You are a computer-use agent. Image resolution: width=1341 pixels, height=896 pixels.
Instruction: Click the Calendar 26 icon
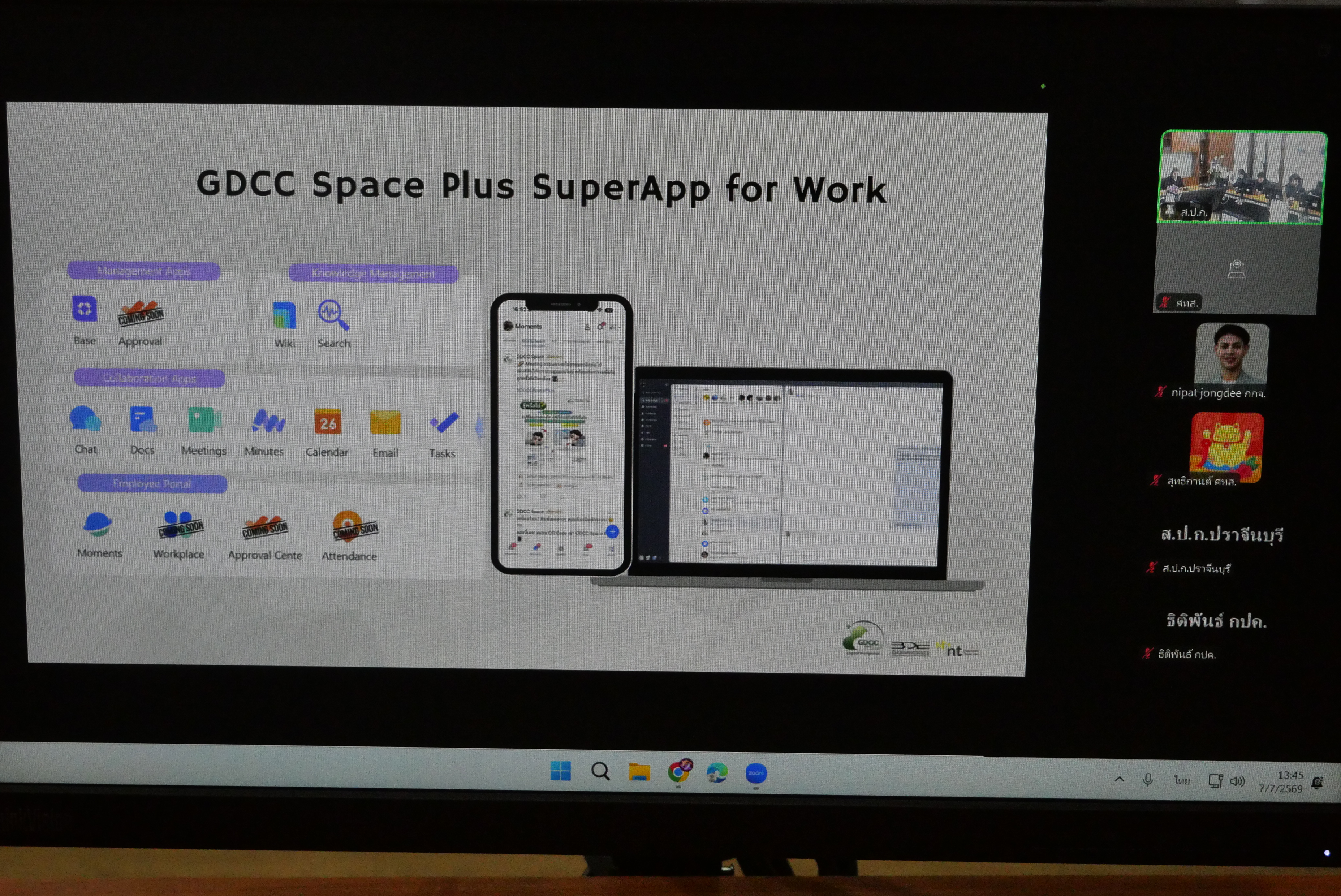(327, 422)
